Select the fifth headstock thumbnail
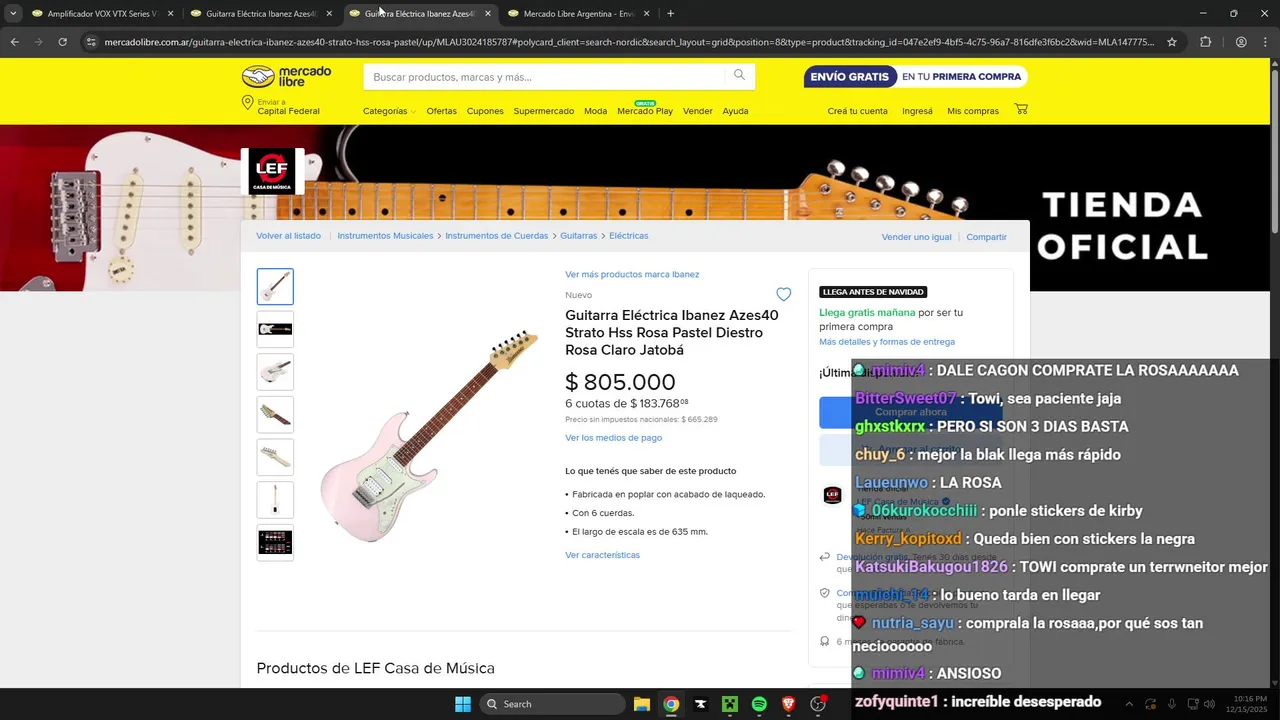Viewport: 1280px width, 720px height. coord(275,457)
